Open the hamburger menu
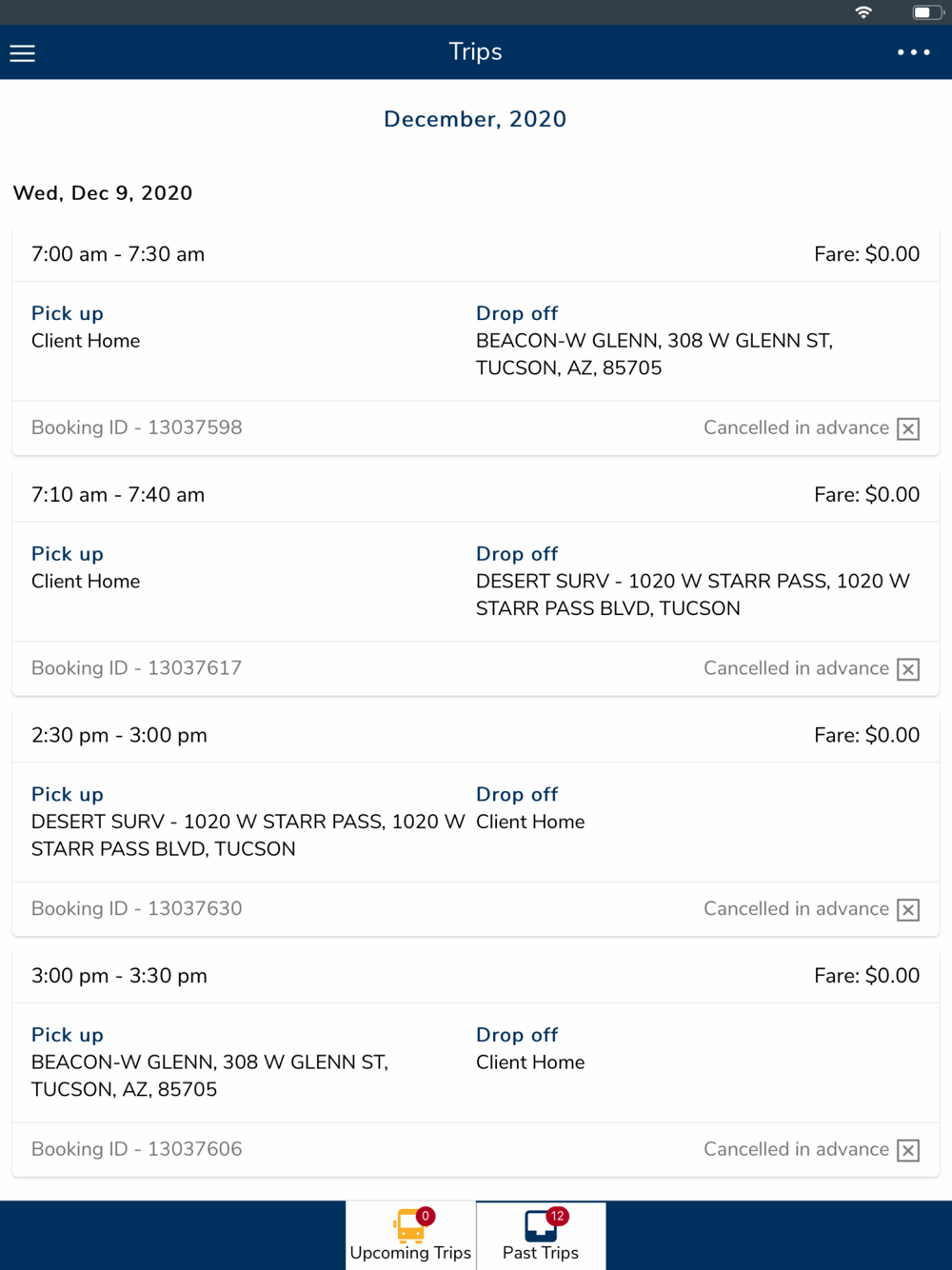 coord(23,53)
